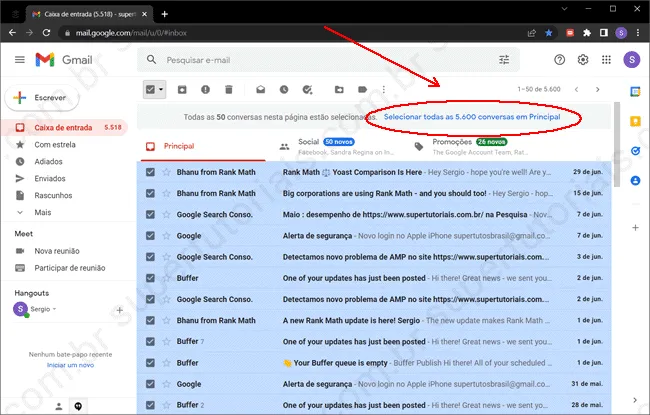The width and height of the screenshot is (650, 415).
Task: Open Settings gear icon
Action: [x=583, y=60]
